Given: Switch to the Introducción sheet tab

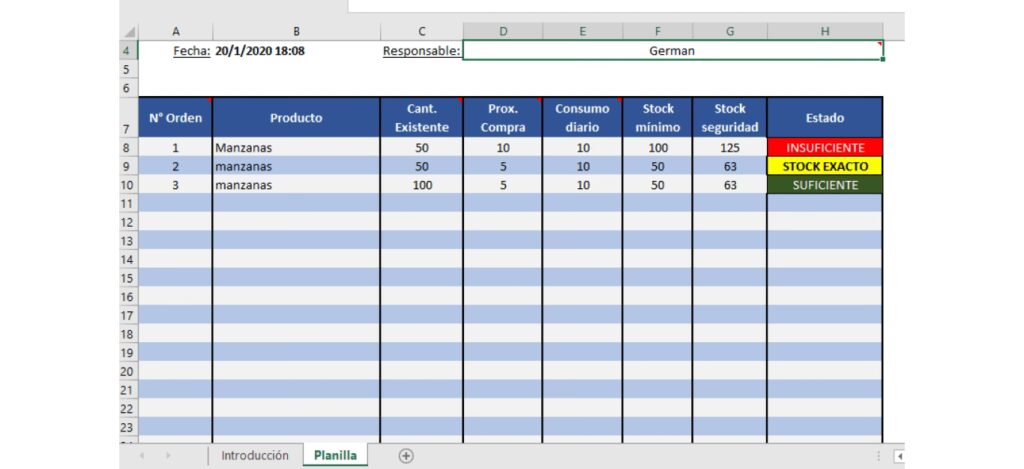Looking at the screenshot, I should click(255, 456).
